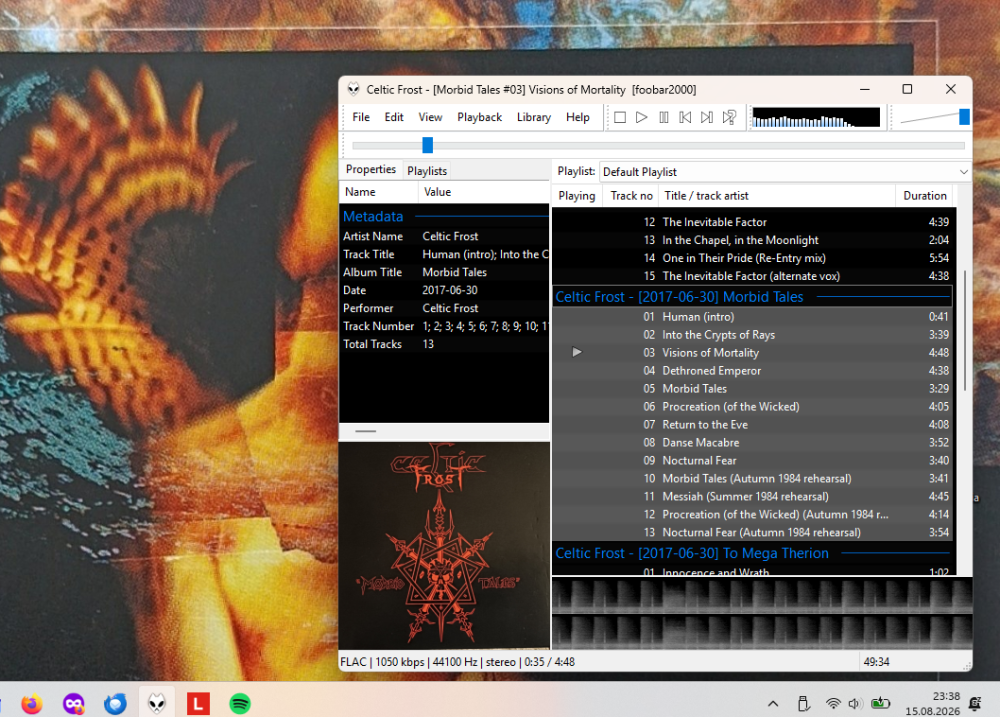Screen dimensions: 1000x717
Task: Open the blue bird app in taskbar
Action: [x=115, y=704]
